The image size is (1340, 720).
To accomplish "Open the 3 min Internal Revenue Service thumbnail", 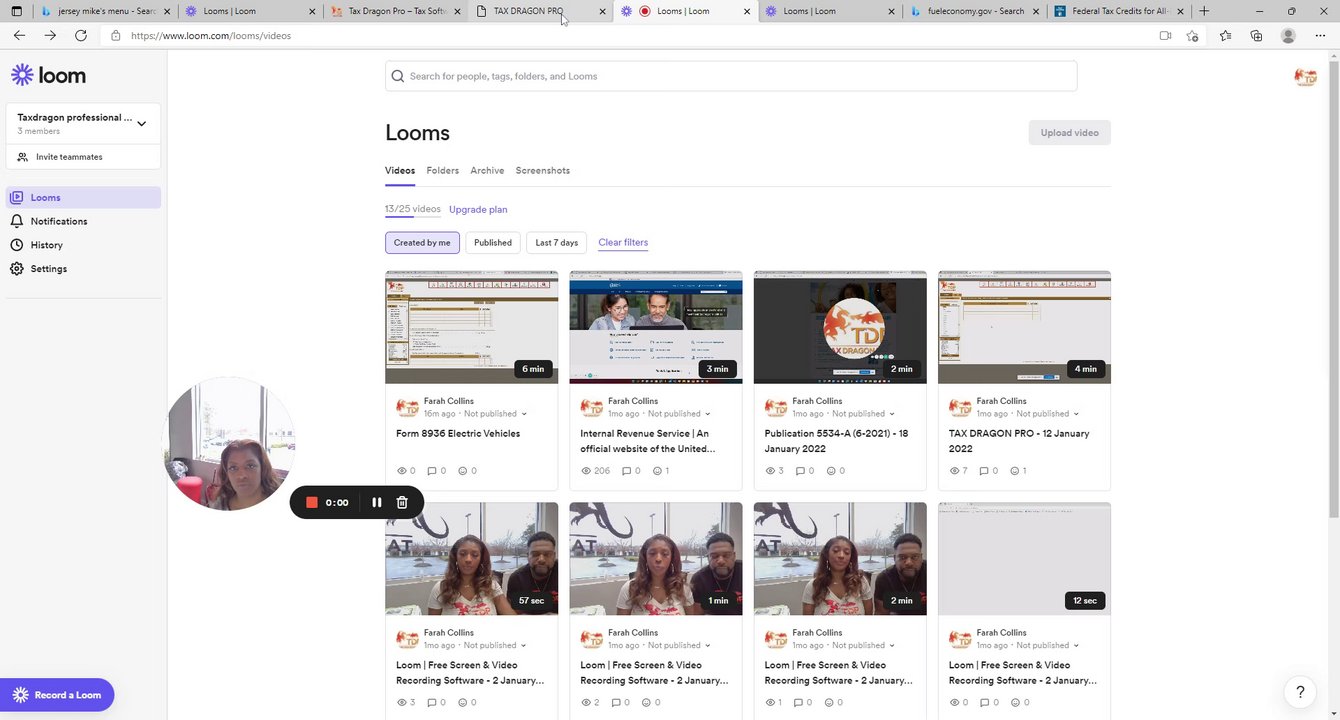I will pyautogui.click(x=656, y=327).
